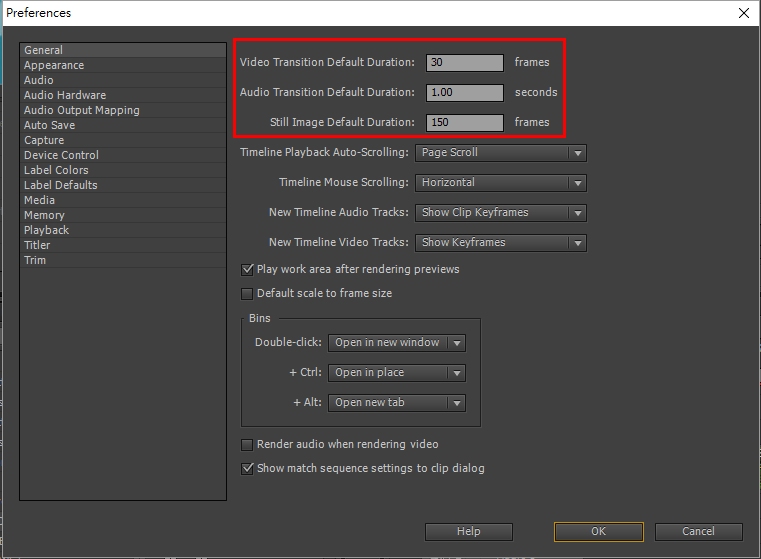This screenshot has height=559, width=761.
Task: Uncheck Play work area after rendering previews
Action: 247,270
